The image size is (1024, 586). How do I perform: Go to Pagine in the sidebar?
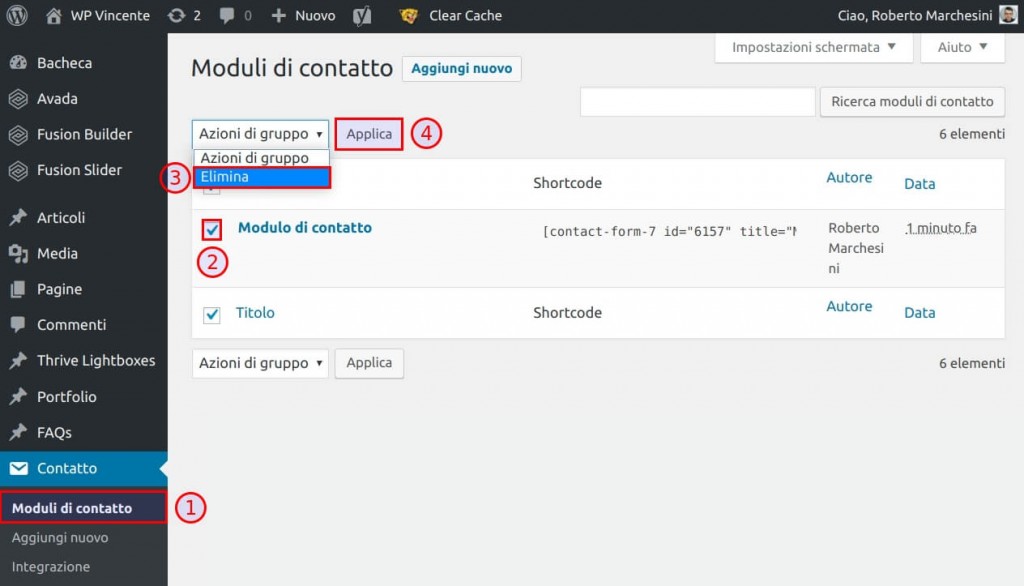click(x=59, y=289)
